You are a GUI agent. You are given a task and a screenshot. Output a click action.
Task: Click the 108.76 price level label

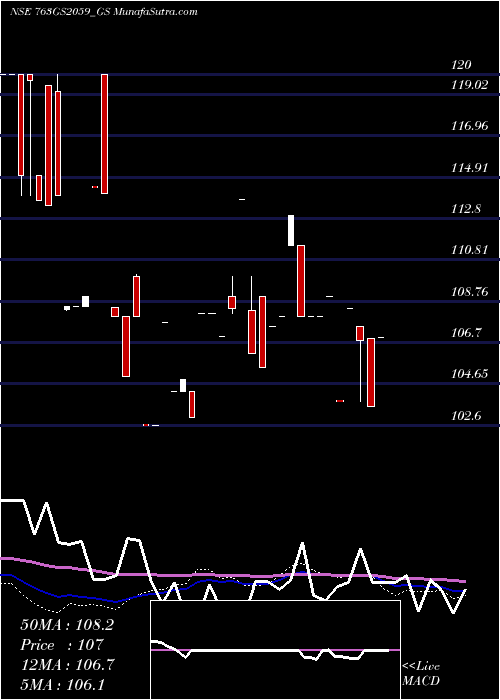click(x=470, y=292)
